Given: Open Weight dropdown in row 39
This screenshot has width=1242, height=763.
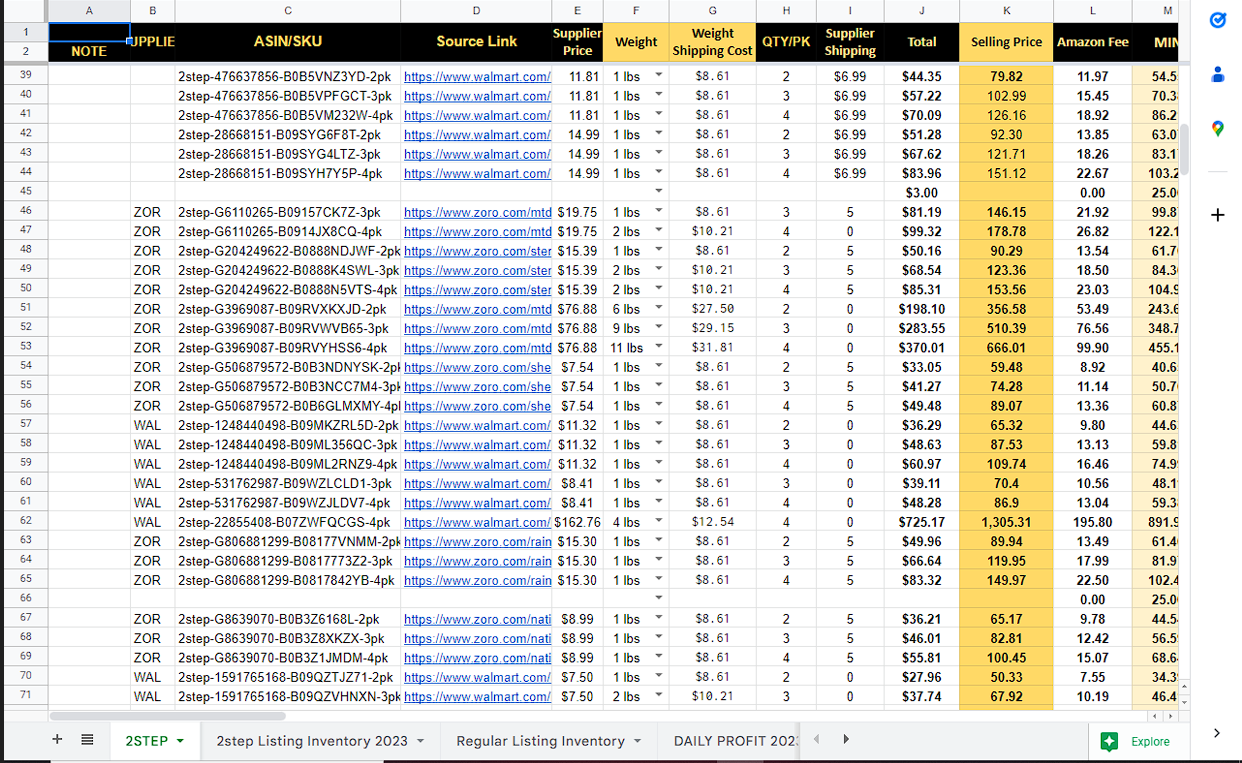Looking at the screenshot, I should coord(658,76).
